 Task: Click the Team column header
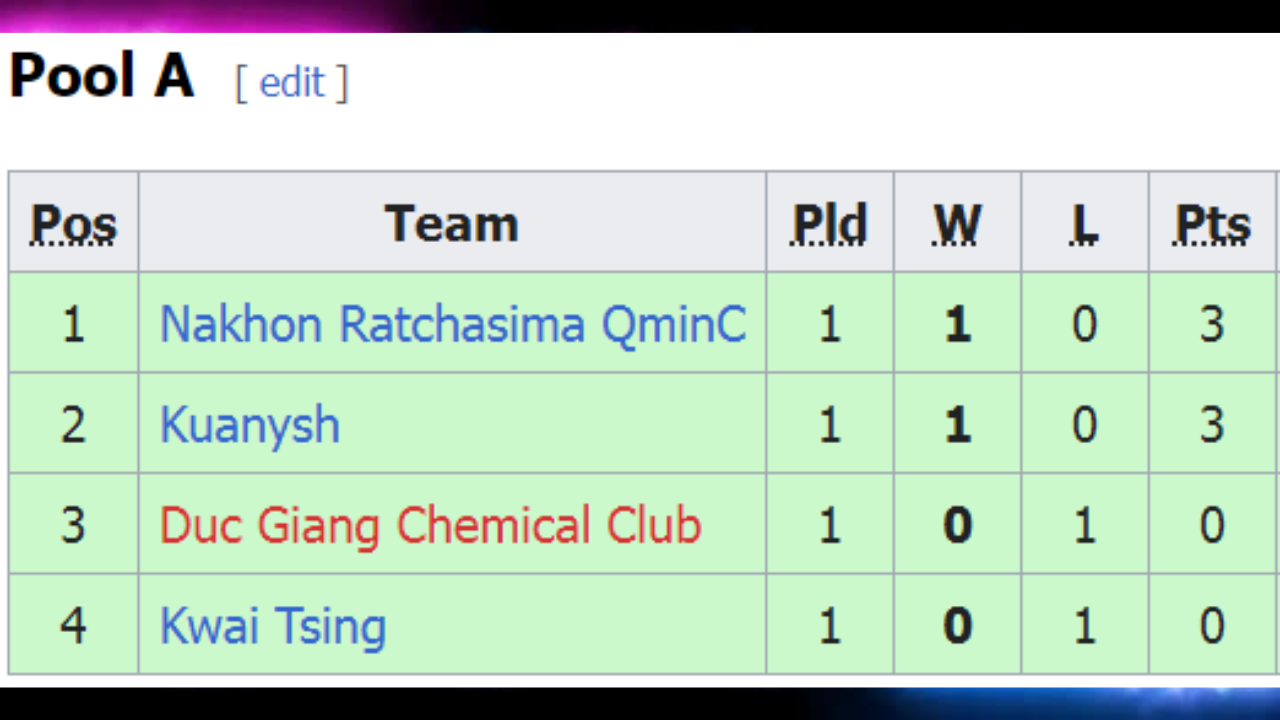tap(452, 223)
